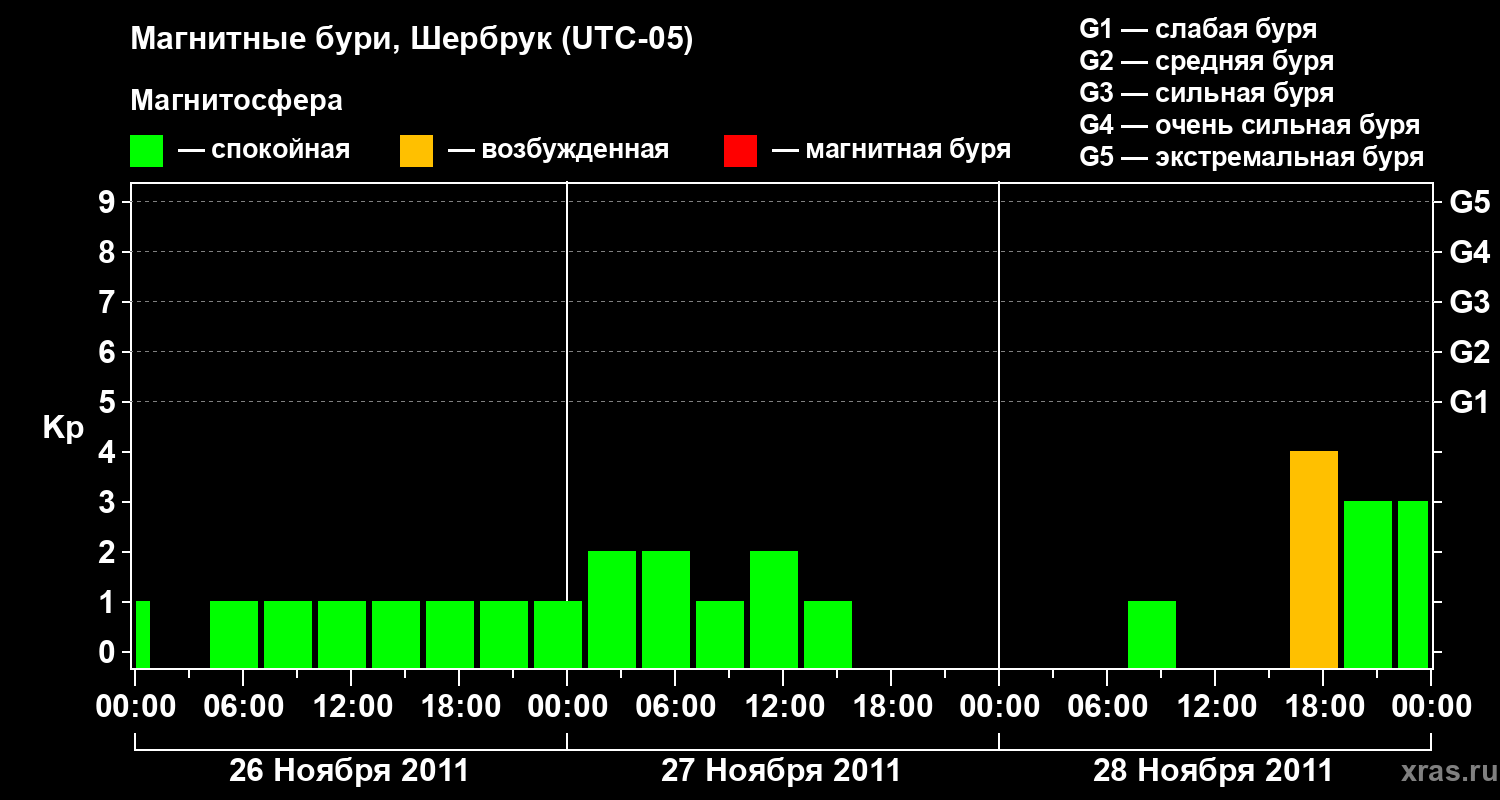Click the narrow green bar at 00:00 on 26 November
The height and width of the screenshot is (800, 1500).
coord(143,635)
